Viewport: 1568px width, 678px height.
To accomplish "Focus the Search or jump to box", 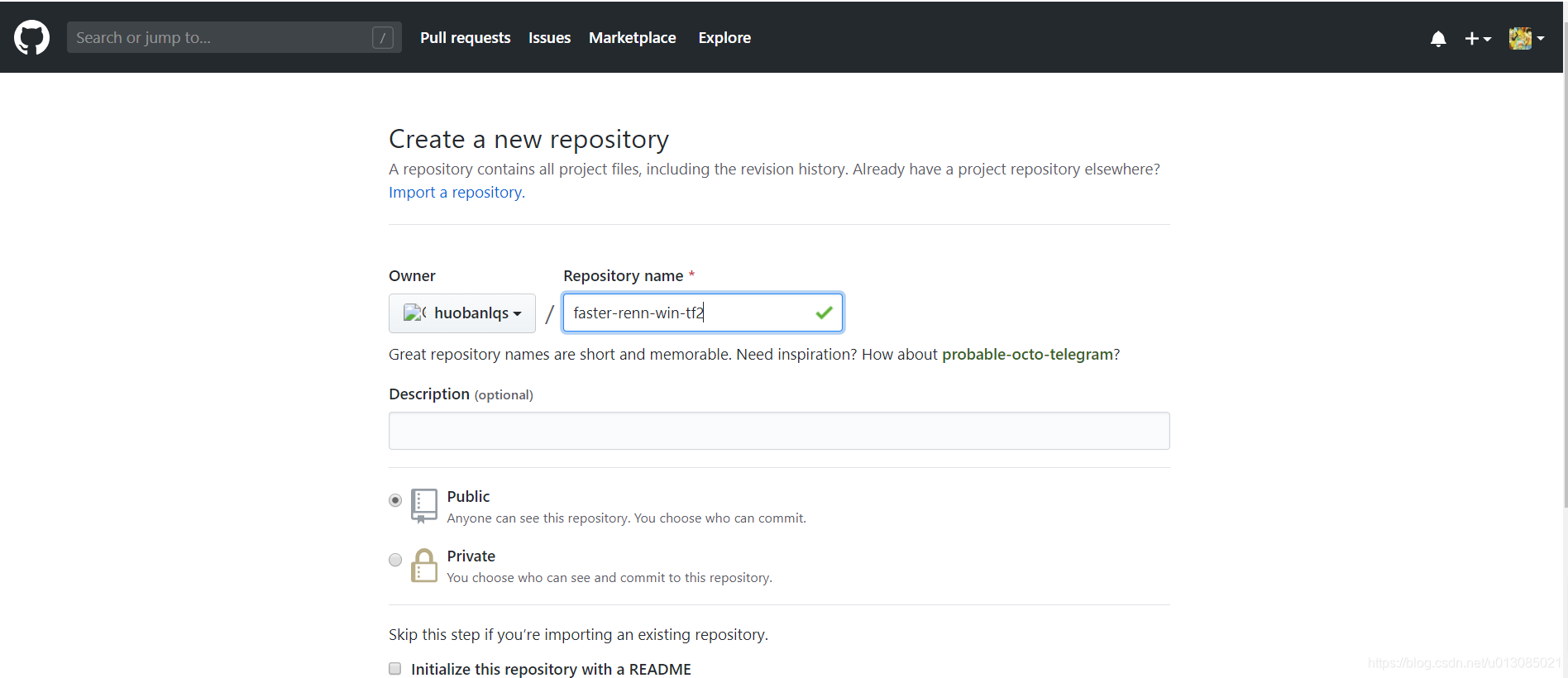I will tap(219, 38).
